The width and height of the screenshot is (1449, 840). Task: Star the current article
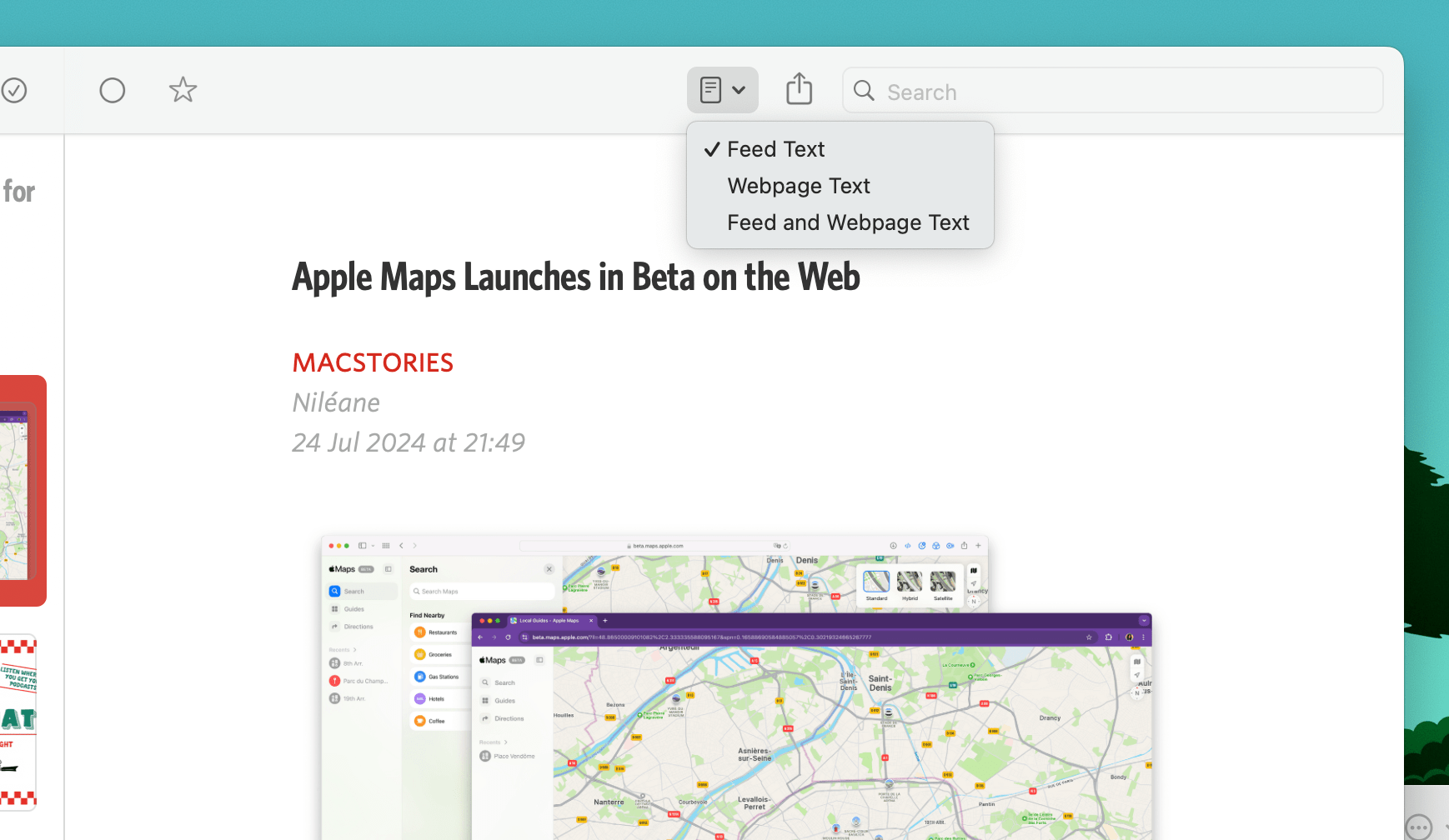[x=183, y=90]
